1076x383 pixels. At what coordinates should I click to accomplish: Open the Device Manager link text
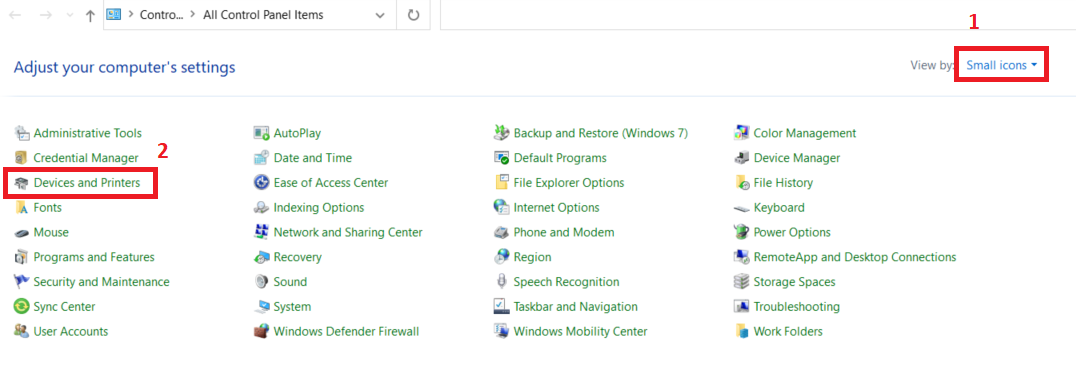[796, 158]
